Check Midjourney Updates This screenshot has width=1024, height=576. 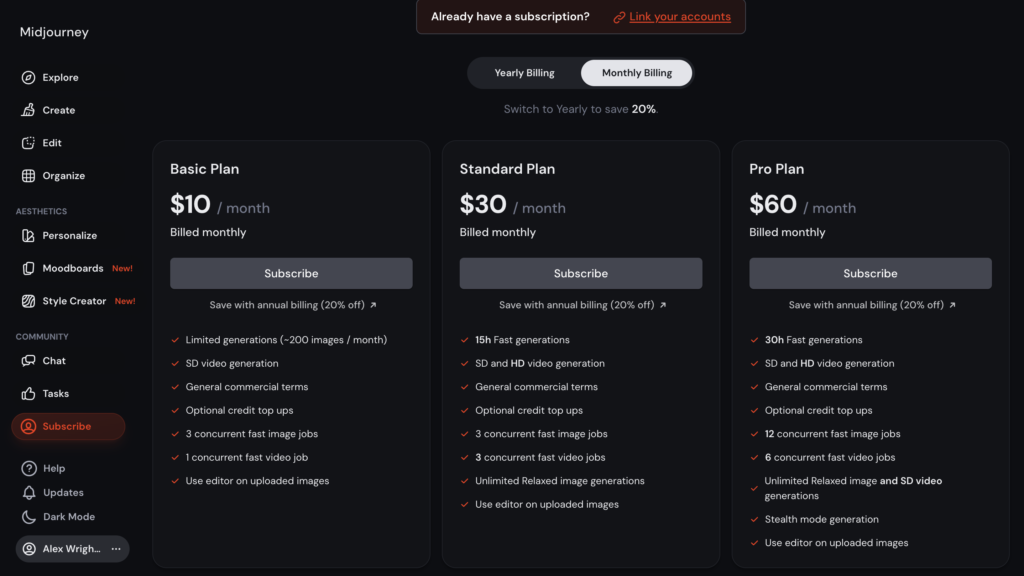pos(57,492)
